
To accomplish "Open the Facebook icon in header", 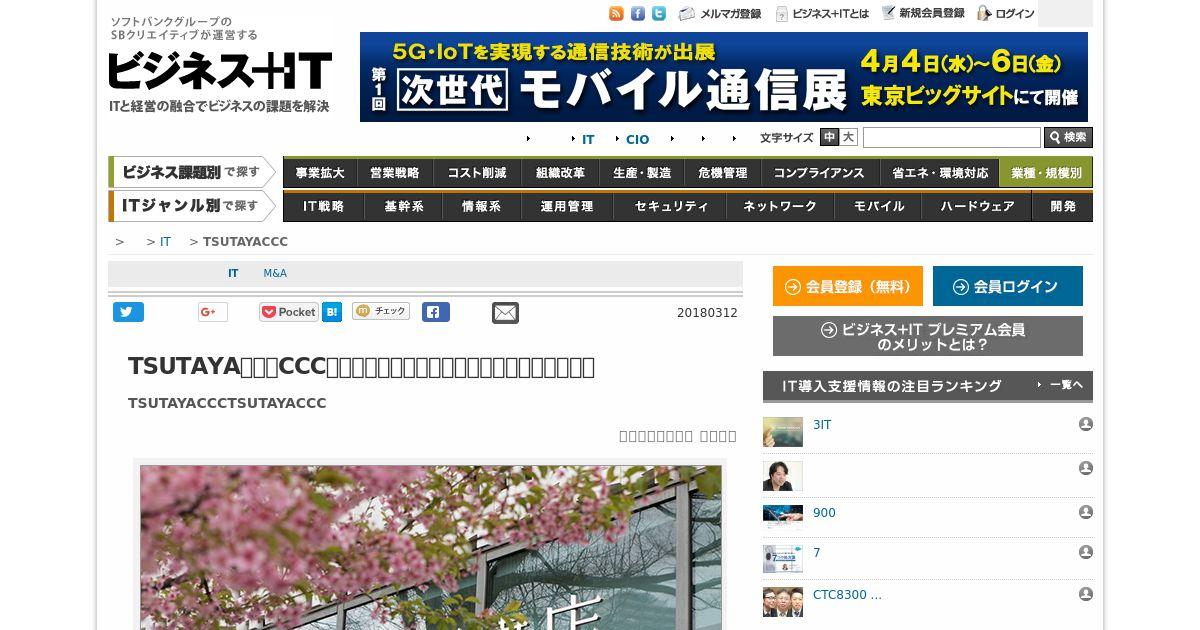I will point(638,14).
